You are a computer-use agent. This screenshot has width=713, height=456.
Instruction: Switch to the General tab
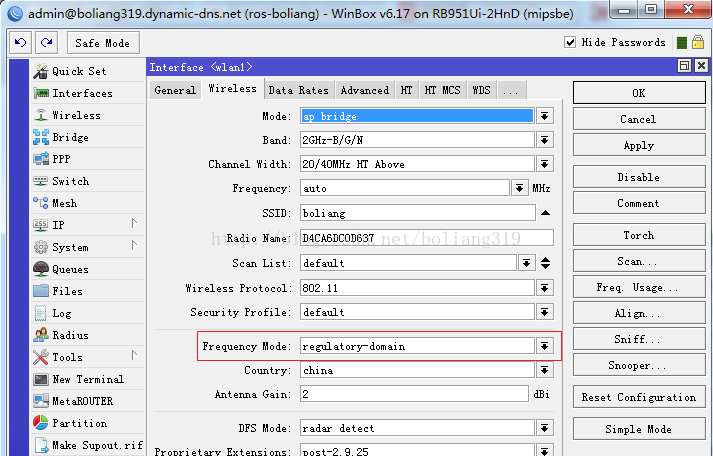click(x=175, y=90)
